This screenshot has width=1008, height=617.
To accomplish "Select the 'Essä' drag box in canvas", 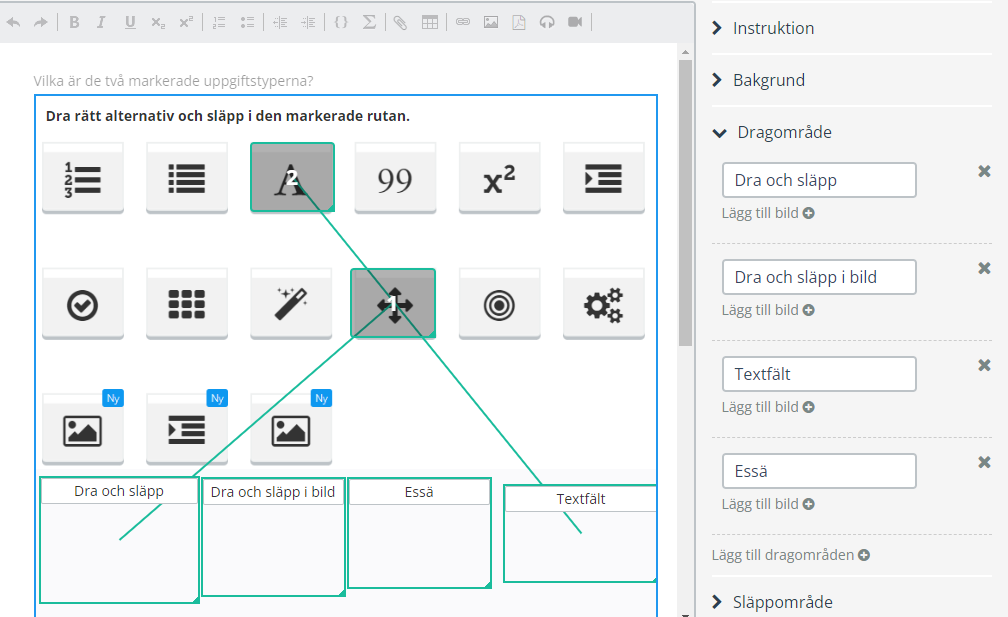I will point(419,533).
